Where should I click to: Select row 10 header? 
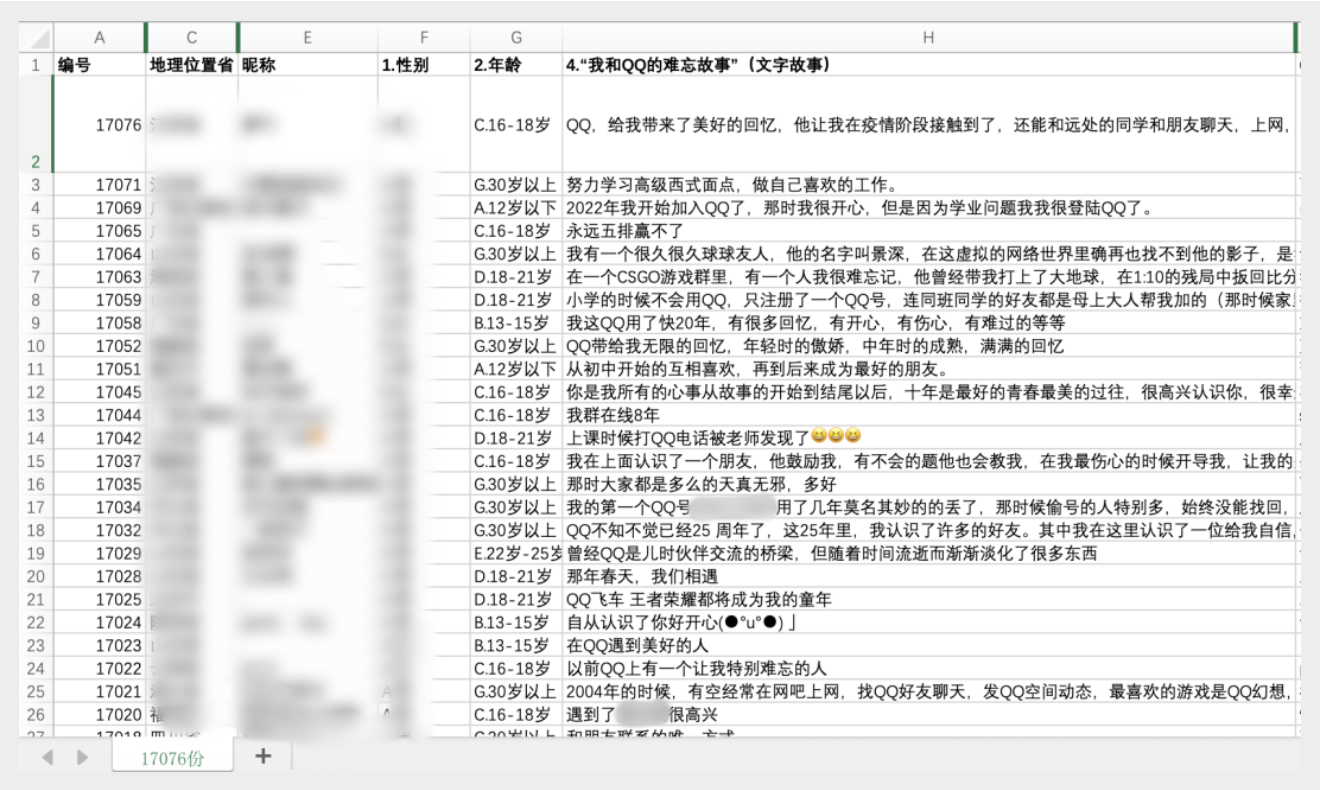tap(36, 346)
